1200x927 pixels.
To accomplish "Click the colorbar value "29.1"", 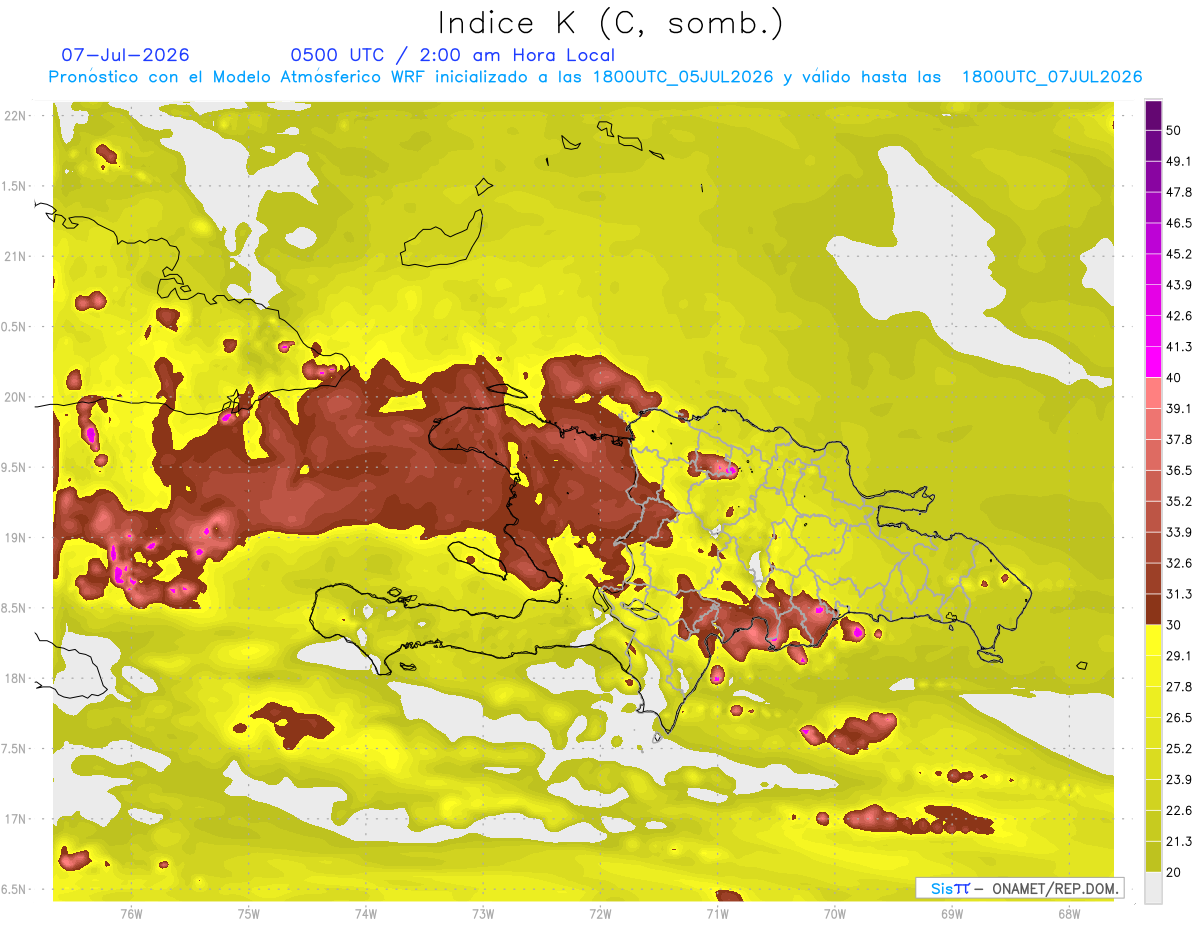I will (1179, 656).
